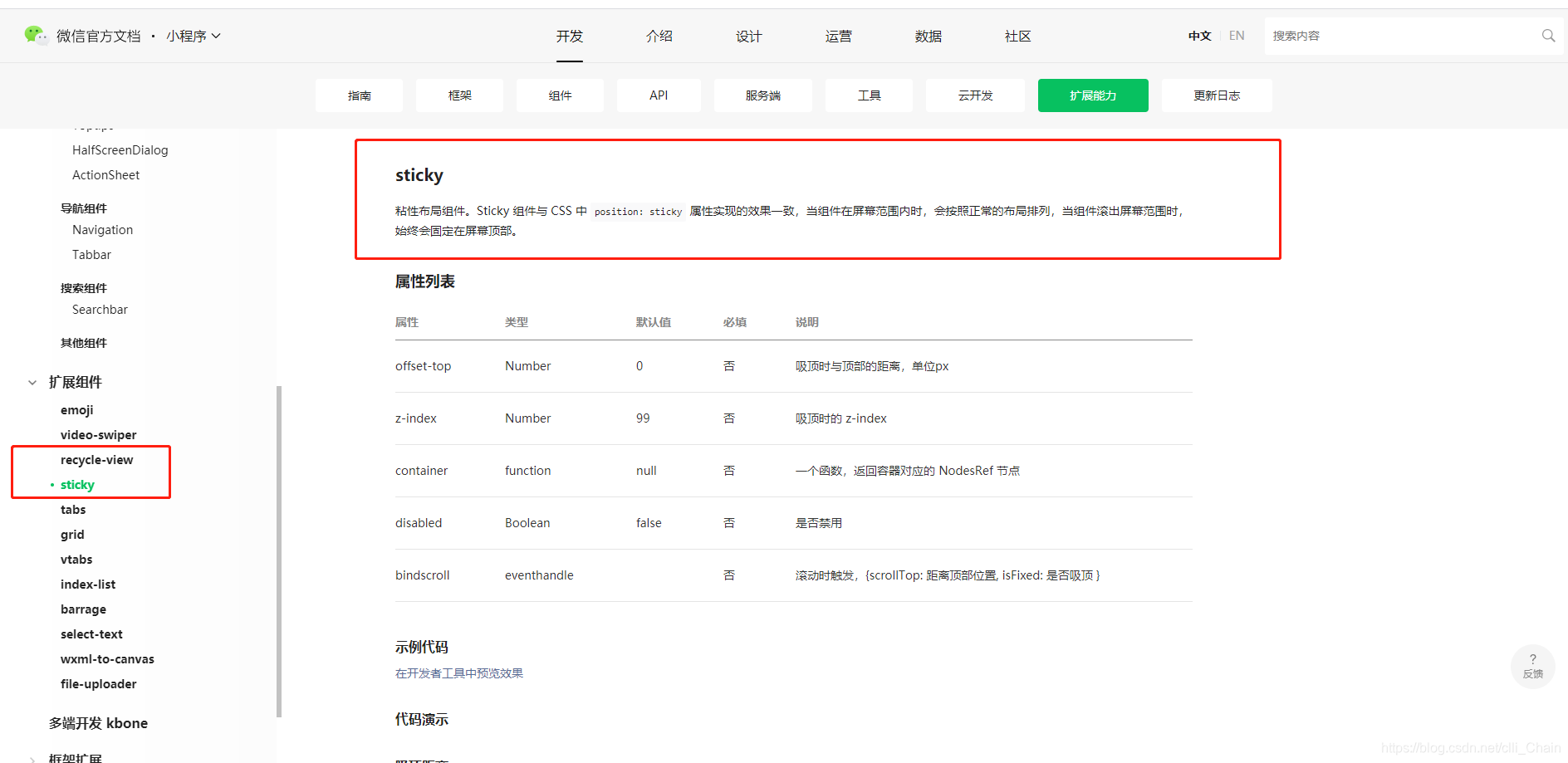Switch docs language to EN
Screen dimensions: 1568x763
click(1237, 35)
